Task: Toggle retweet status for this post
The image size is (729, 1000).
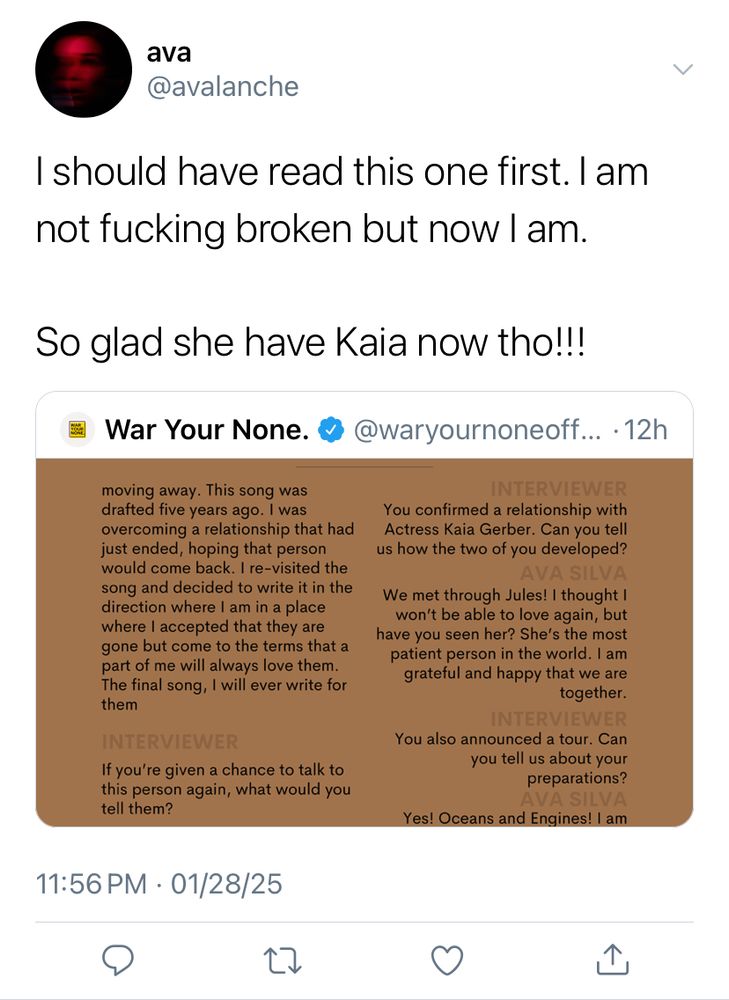Action: coord(281,959)
